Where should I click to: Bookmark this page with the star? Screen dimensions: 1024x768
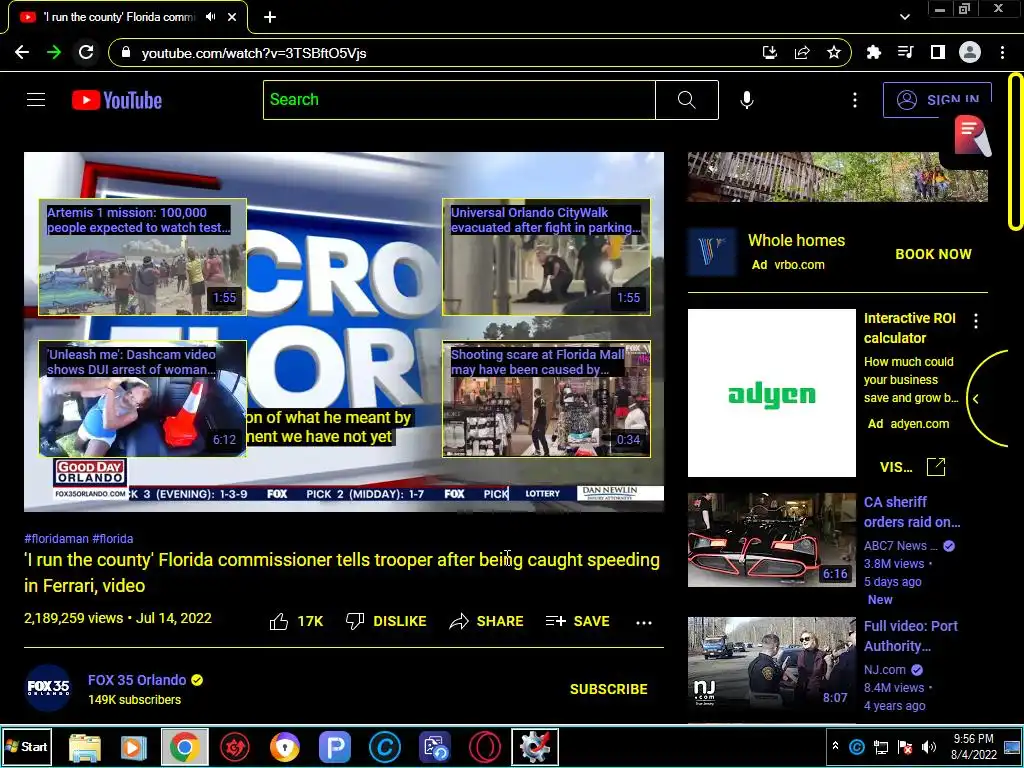[x=834, y=53]
